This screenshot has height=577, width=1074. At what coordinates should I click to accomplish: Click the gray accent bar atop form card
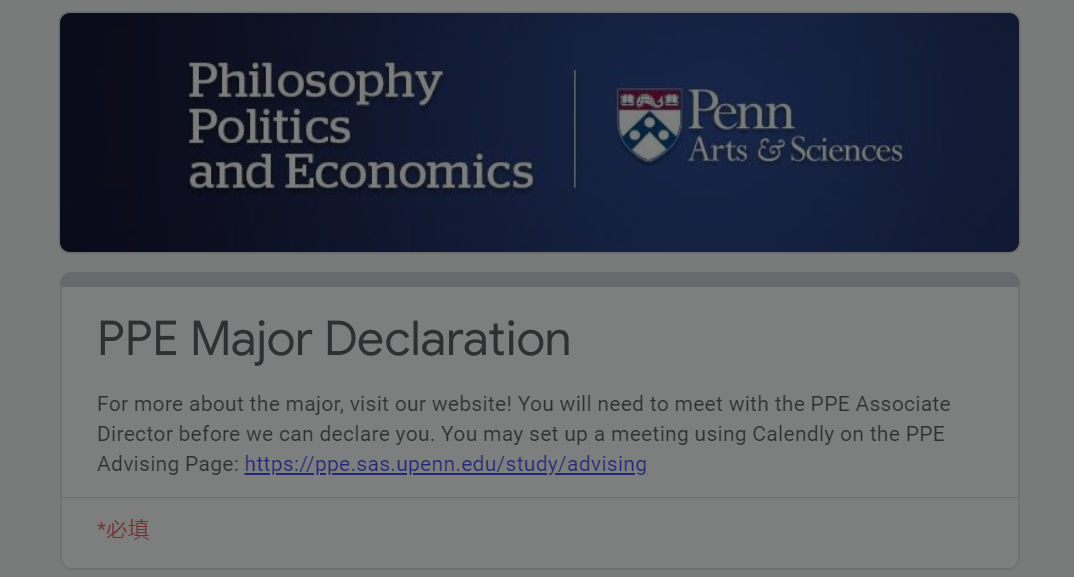(539, 280)
